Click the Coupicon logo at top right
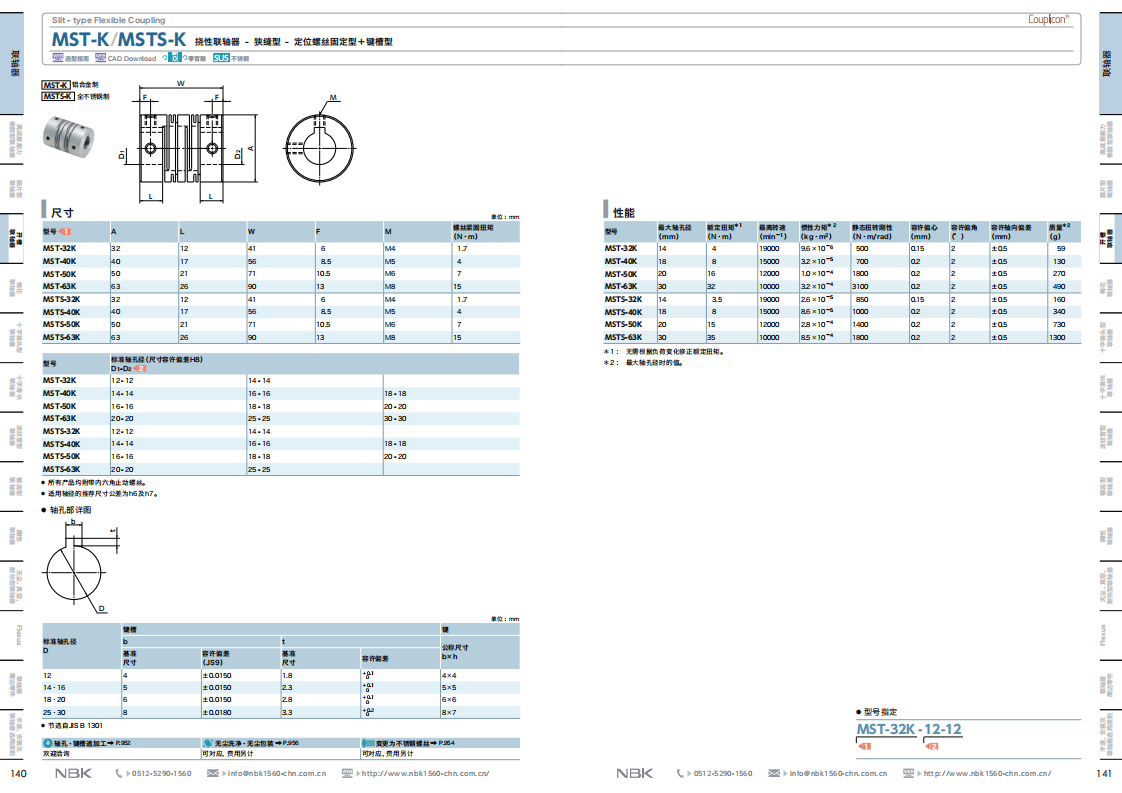This screenshot has height=793, width=1122. tap(1048, 19)
